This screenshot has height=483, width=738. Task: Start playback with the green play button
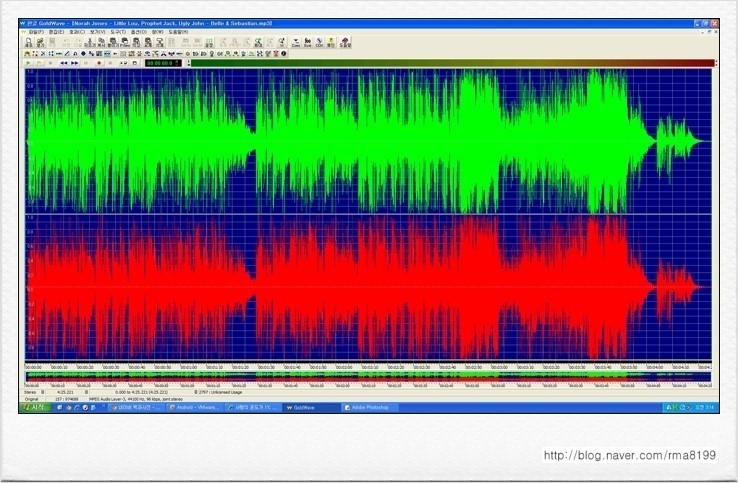28,63
